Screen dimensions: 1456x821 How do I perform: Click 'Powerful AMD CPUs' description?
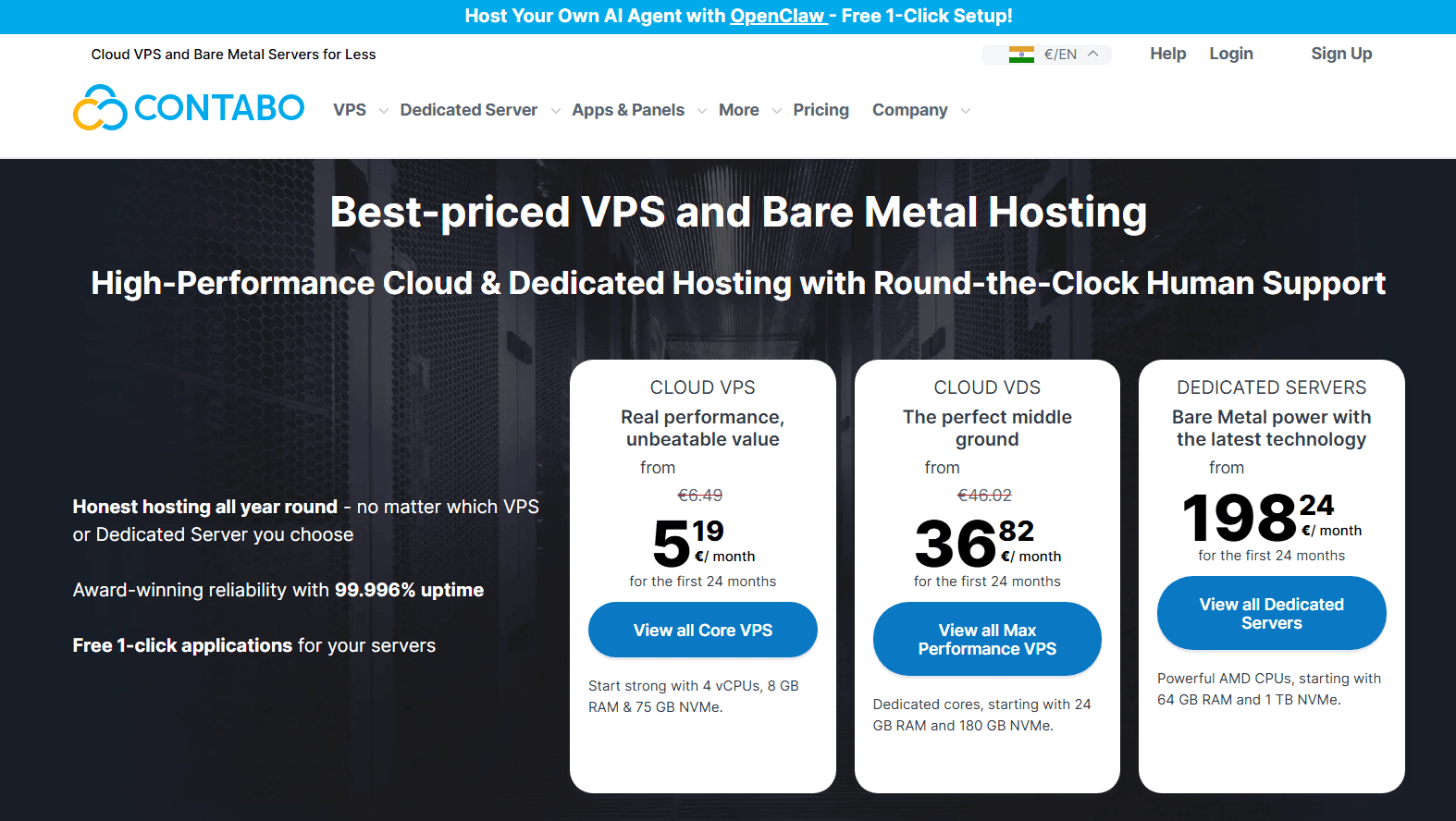tap(1269, 689)
